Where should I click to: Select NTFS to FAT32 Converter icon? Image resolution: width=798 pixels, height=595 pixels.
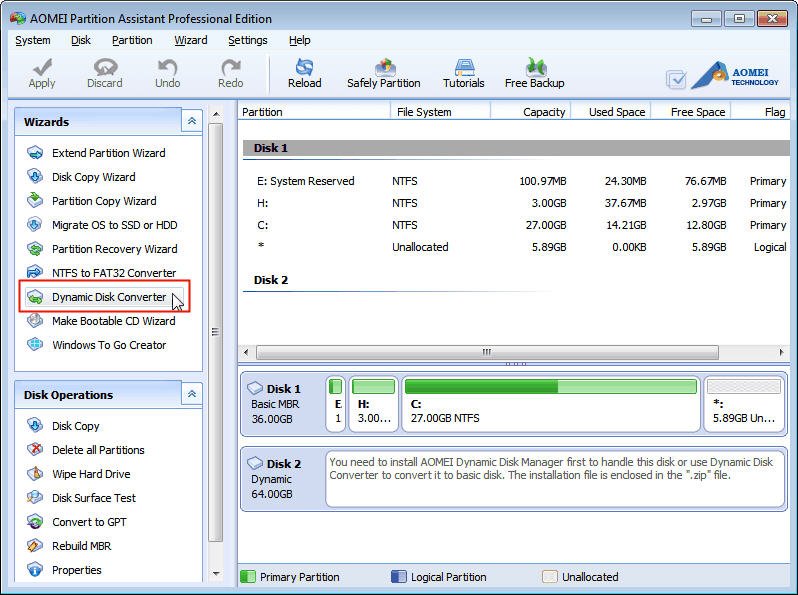coord(35,272)
